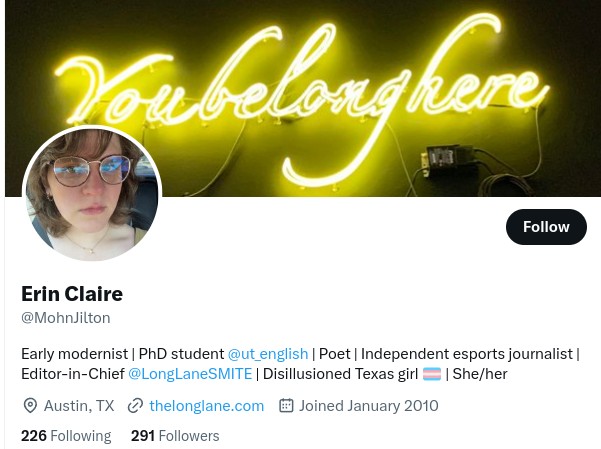The image size is (601, 449).
Task: Open the @ut_english mention link
Action: coord(268,354)
